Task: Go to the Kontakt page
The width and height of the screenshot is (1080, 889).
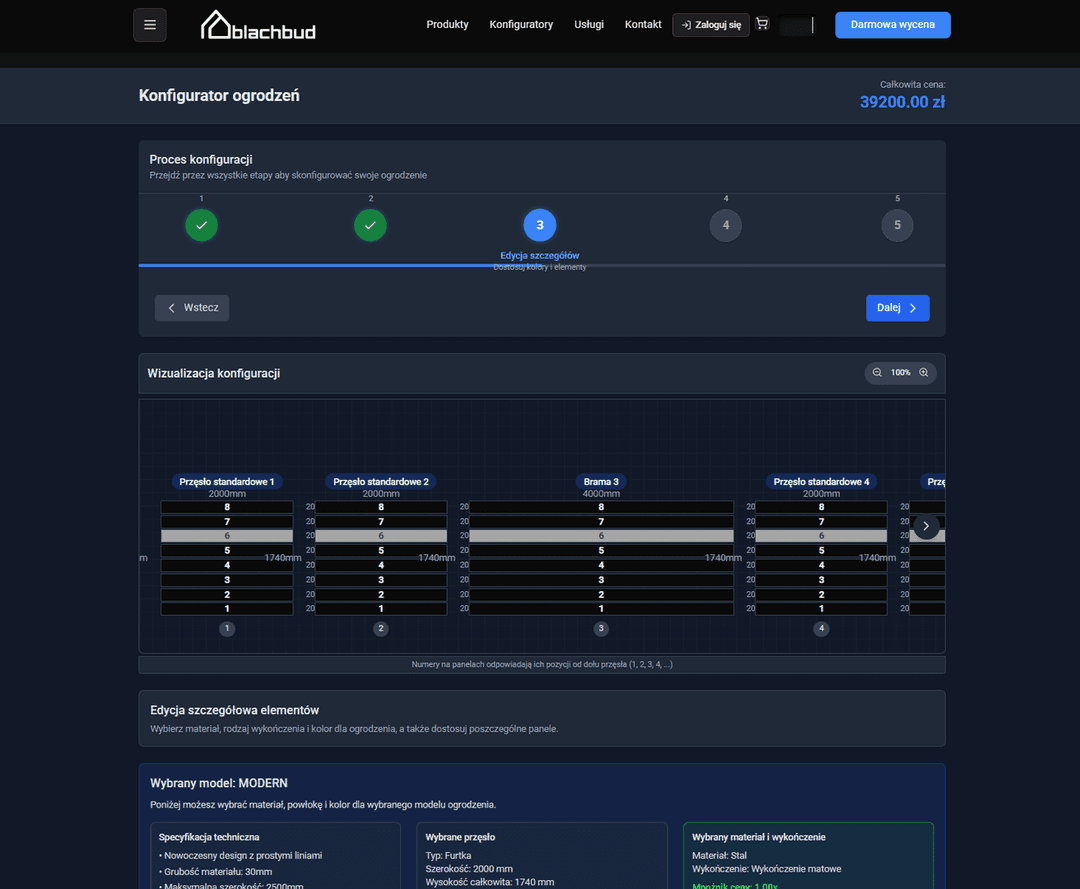Action: click(643, 24)
